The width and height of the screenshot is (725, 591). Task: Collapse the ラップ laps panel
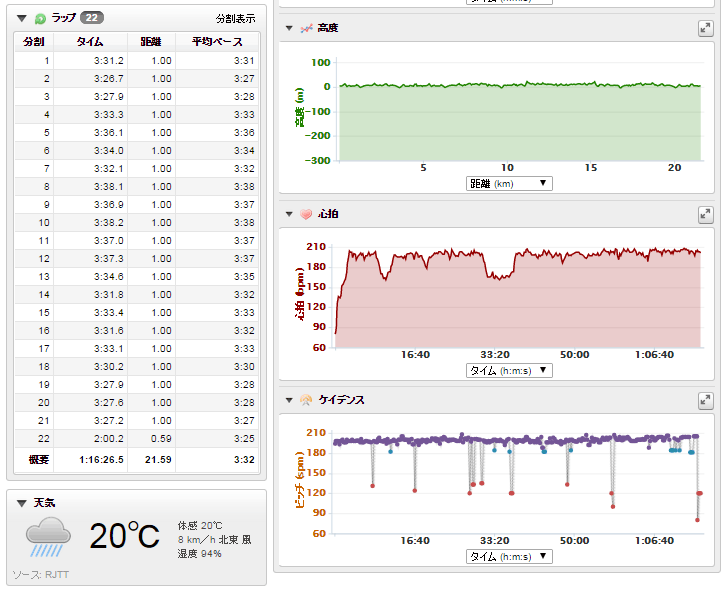[x=22, y=18]
